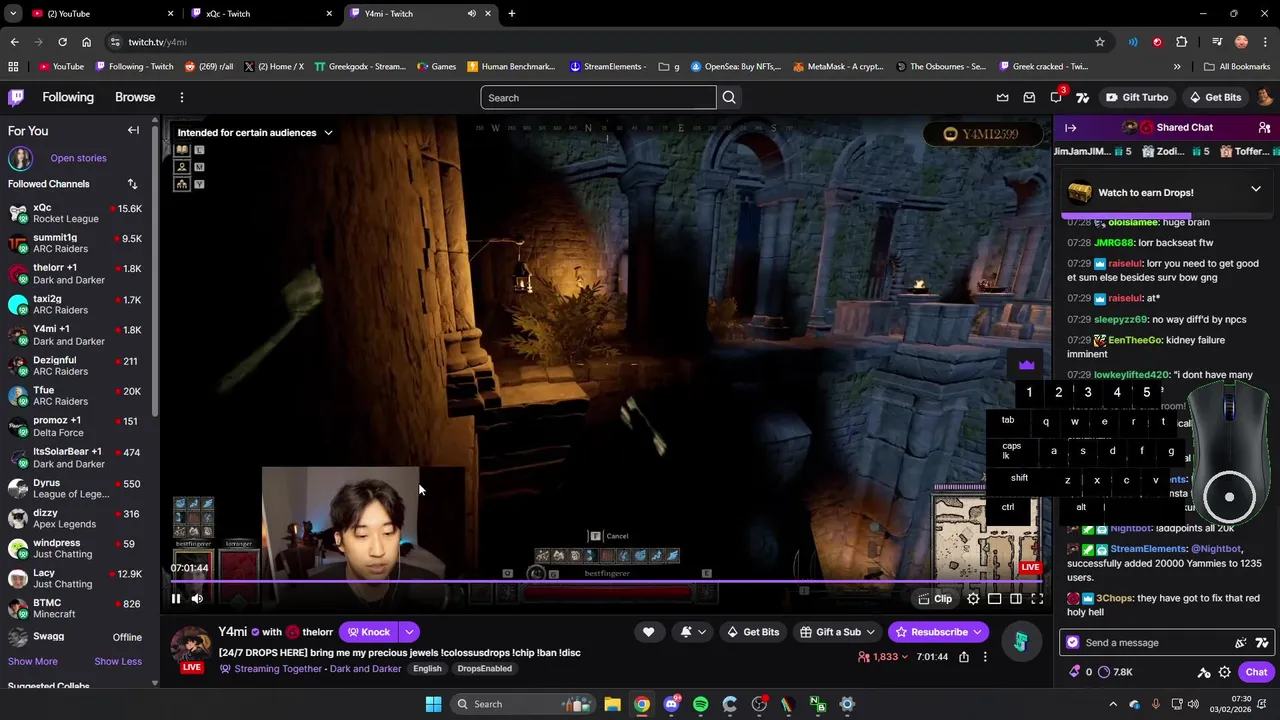Open channel points balance 7.8K
The image size is (1280, 720).
point(1115,672)
